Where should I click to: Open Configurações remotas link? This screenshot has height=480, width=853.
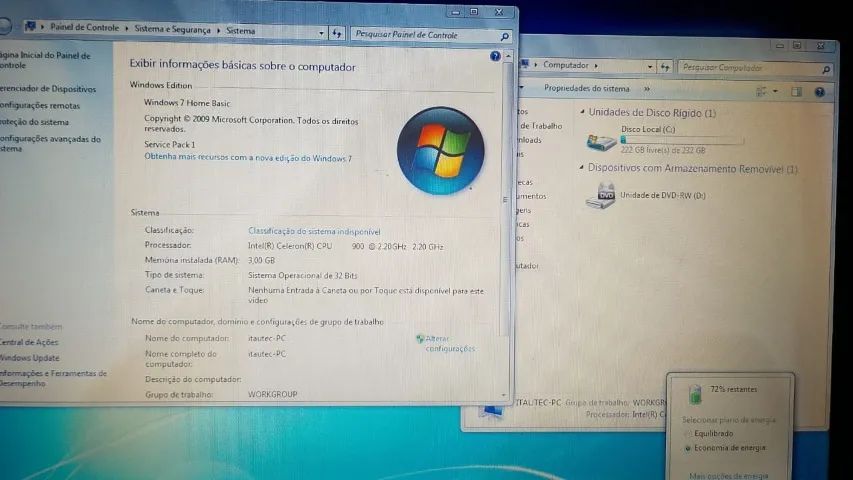40,106
